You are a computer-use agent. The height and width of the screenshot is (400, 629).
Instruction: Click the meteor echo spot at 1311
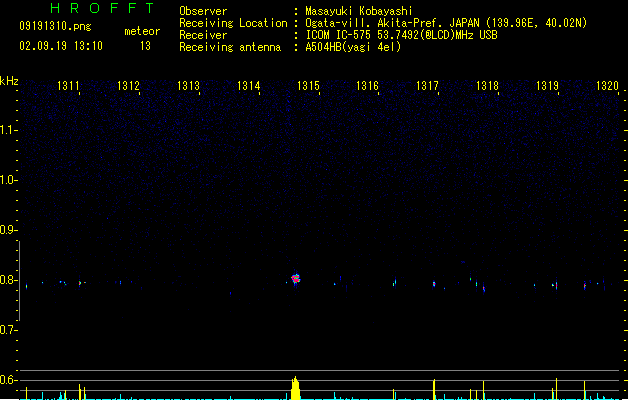(x=80, y=283)
